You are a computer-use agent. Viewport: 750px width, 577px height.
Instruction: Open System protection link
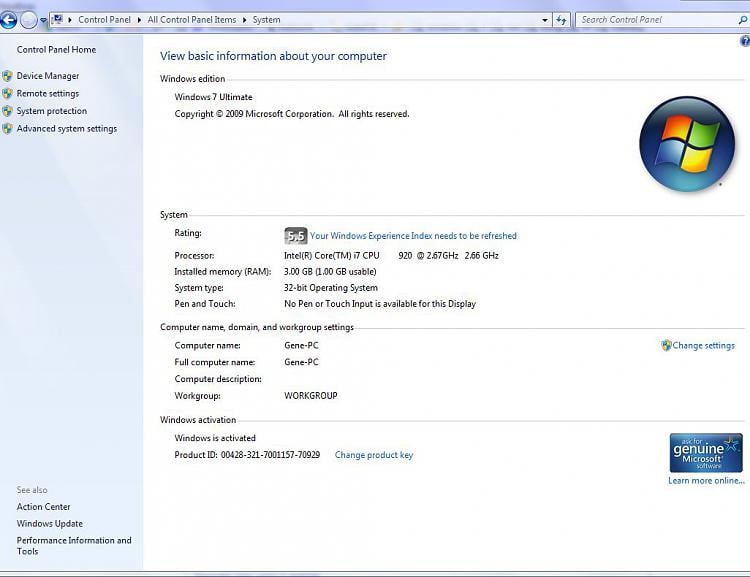click(x=52, y=111)
